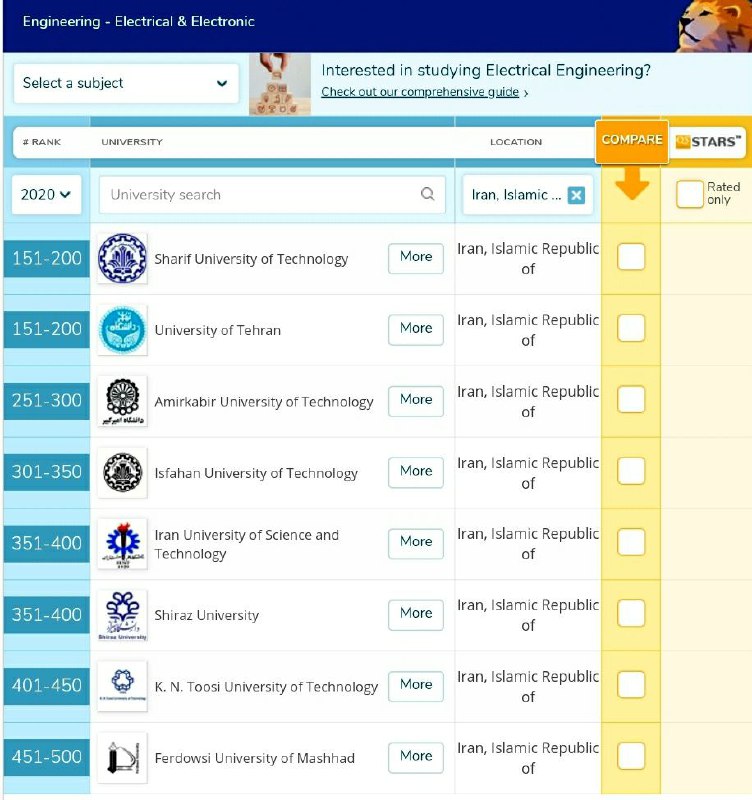Screen dimensions: 752x800
Task: Click the LOCATION column header
Action: [x=516, y=142]
